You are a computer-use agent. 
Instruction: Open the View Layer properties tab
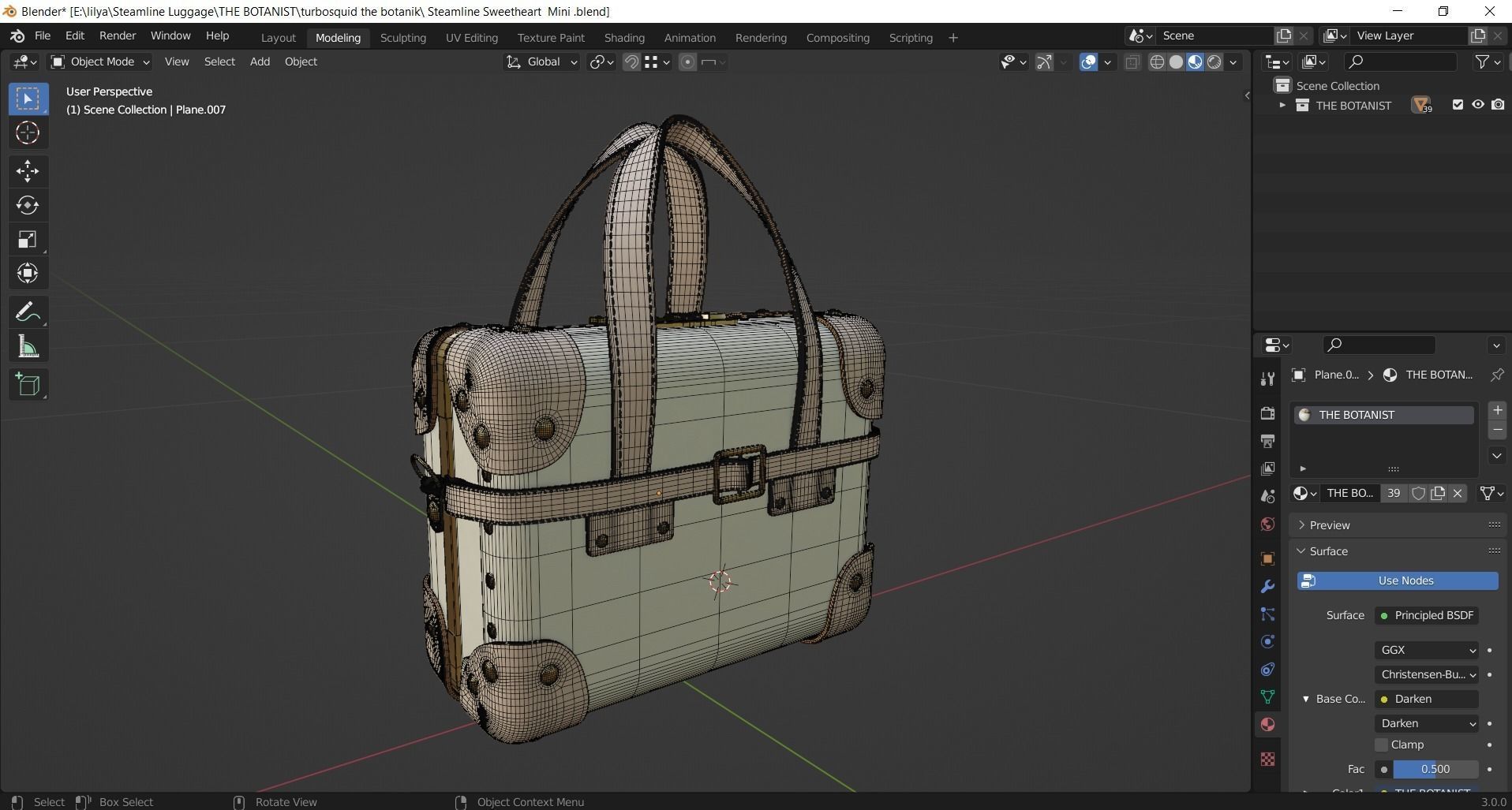(x=1267, y=468)
